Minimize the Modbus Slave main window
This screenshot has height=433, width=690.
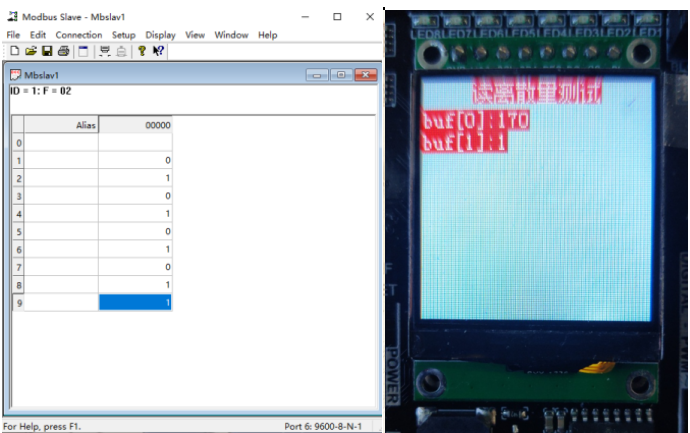coord(305,17)
